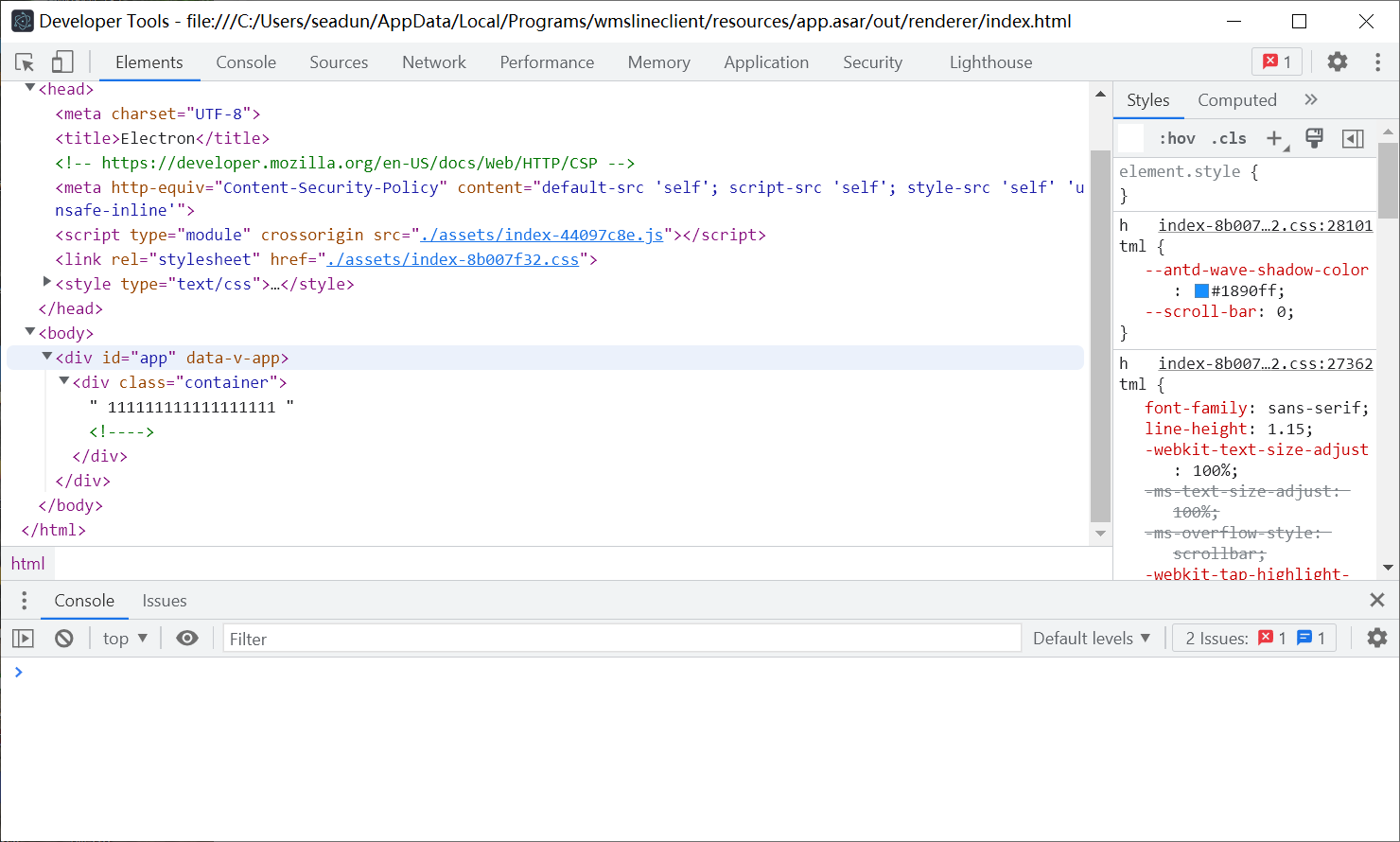The height and width of the screenshot is (842, 1400).
Task: Toggle the rendering emulations paintbrush icon
Action: pyautogui.click(x=1314, y=138)
